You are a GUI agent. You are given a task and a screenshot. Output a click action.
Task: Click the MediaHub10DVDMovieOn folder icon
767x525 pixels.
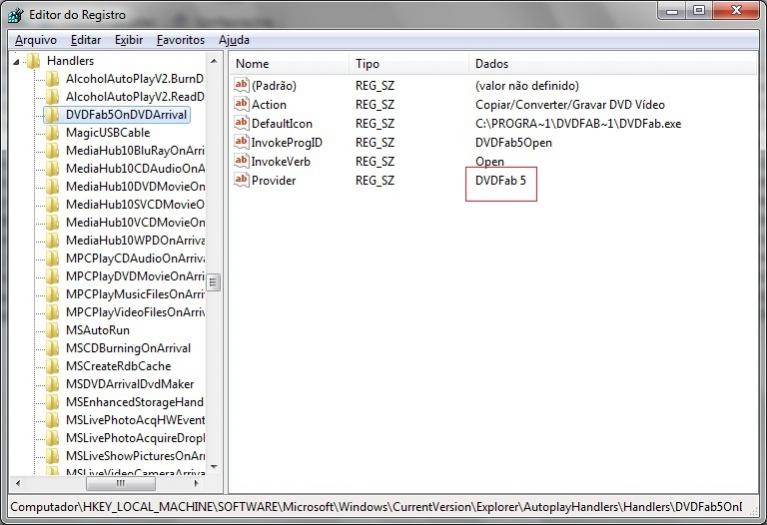[52, 186]
